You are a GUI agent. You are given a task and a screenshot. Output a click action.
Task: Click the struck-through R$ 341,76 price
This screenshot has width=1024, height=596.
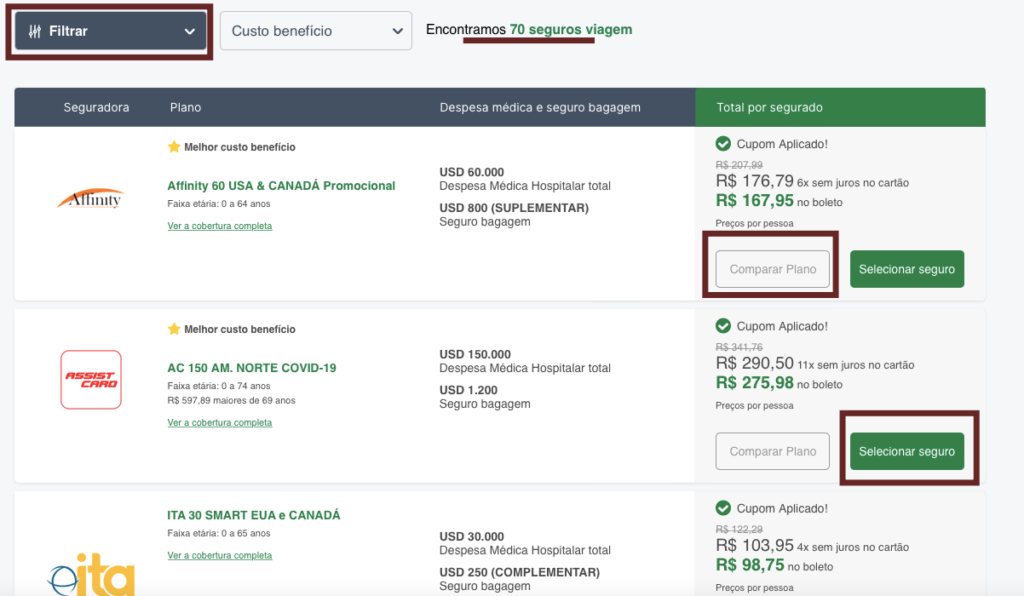(739, 347)
